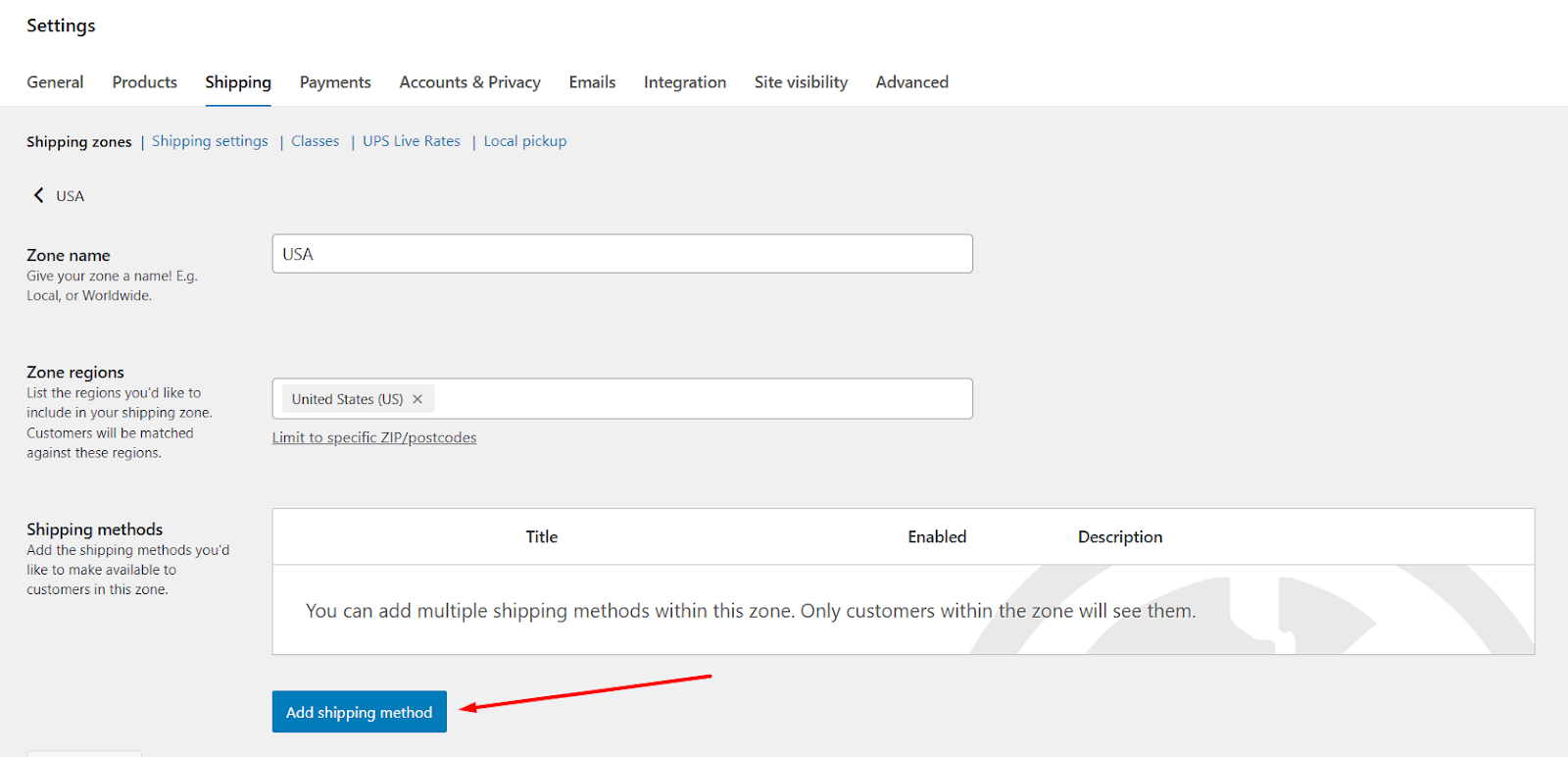This screenshot has width=1568, height=757.
Task: Click the Zone name label
Action: 69,255
